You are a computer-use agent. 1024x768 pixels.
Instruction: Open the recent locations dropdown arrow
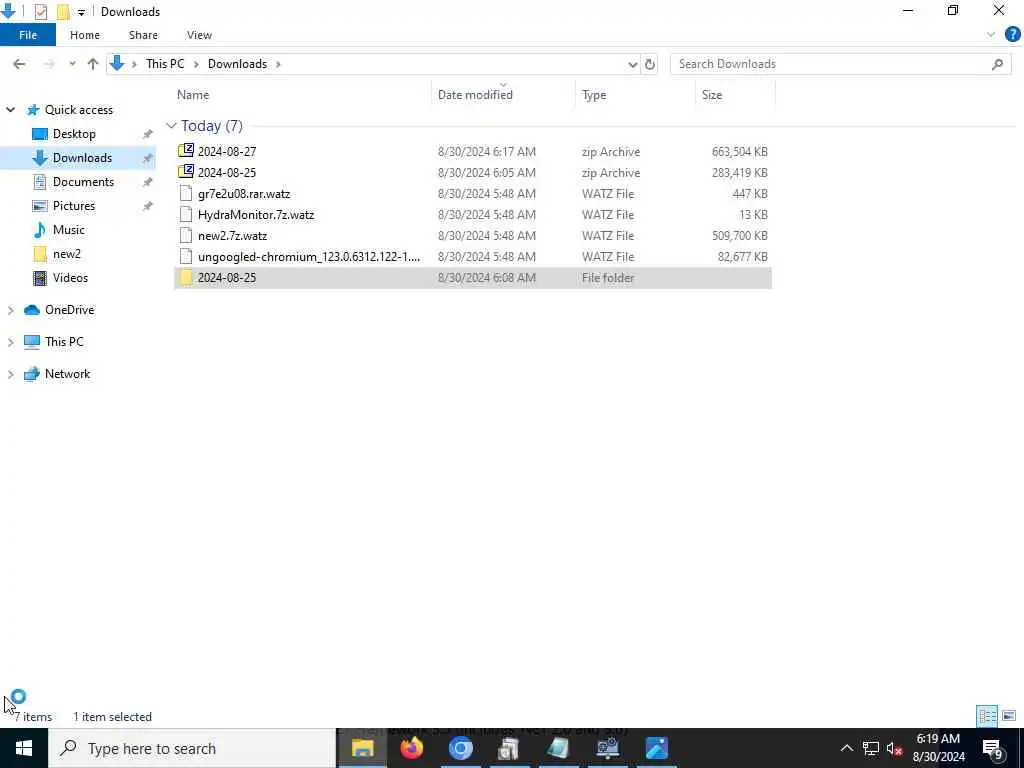tap(72, 64)
